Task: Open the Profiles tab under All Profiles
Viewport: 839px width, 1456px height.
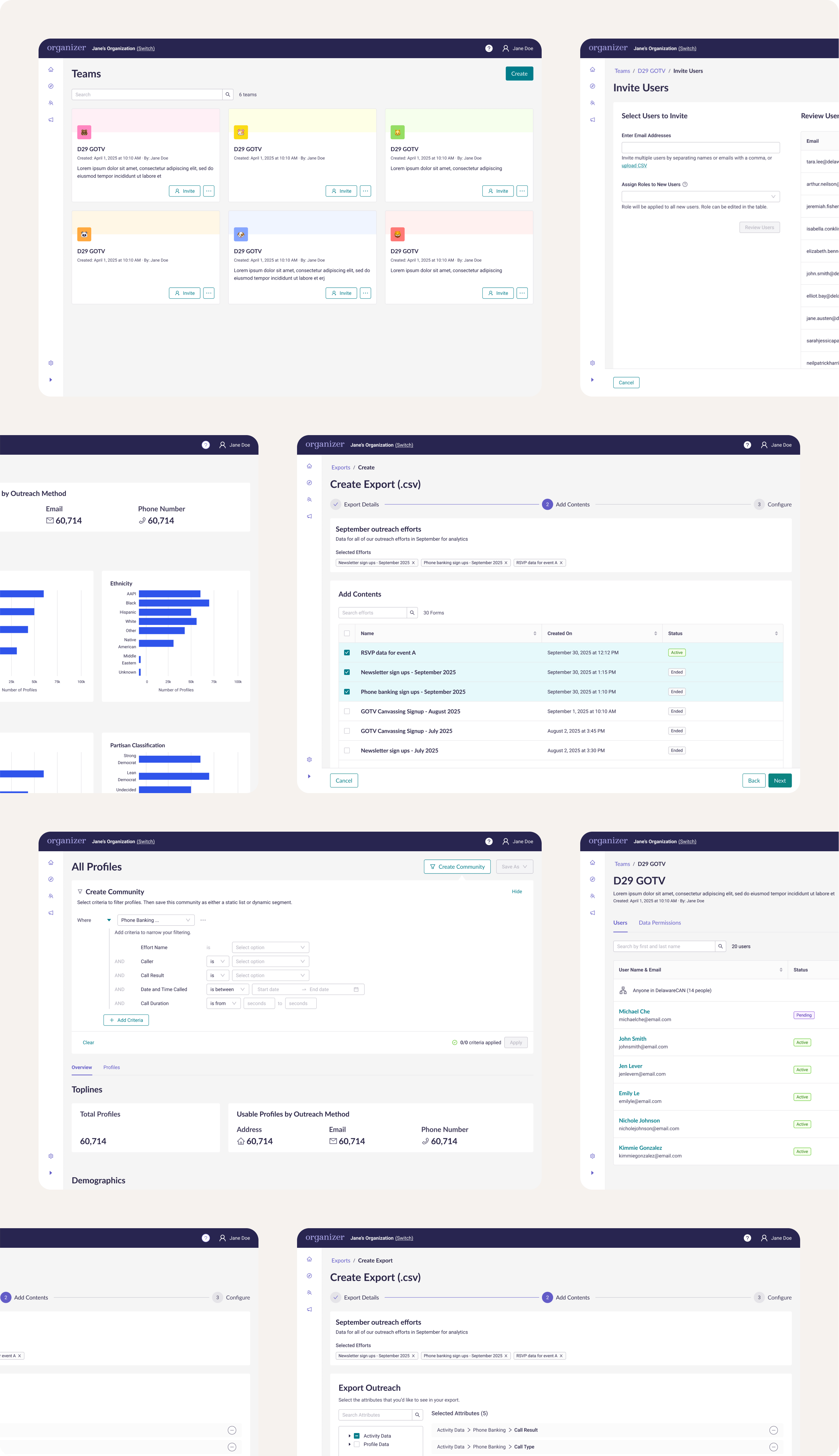Action: (111, 1067)
